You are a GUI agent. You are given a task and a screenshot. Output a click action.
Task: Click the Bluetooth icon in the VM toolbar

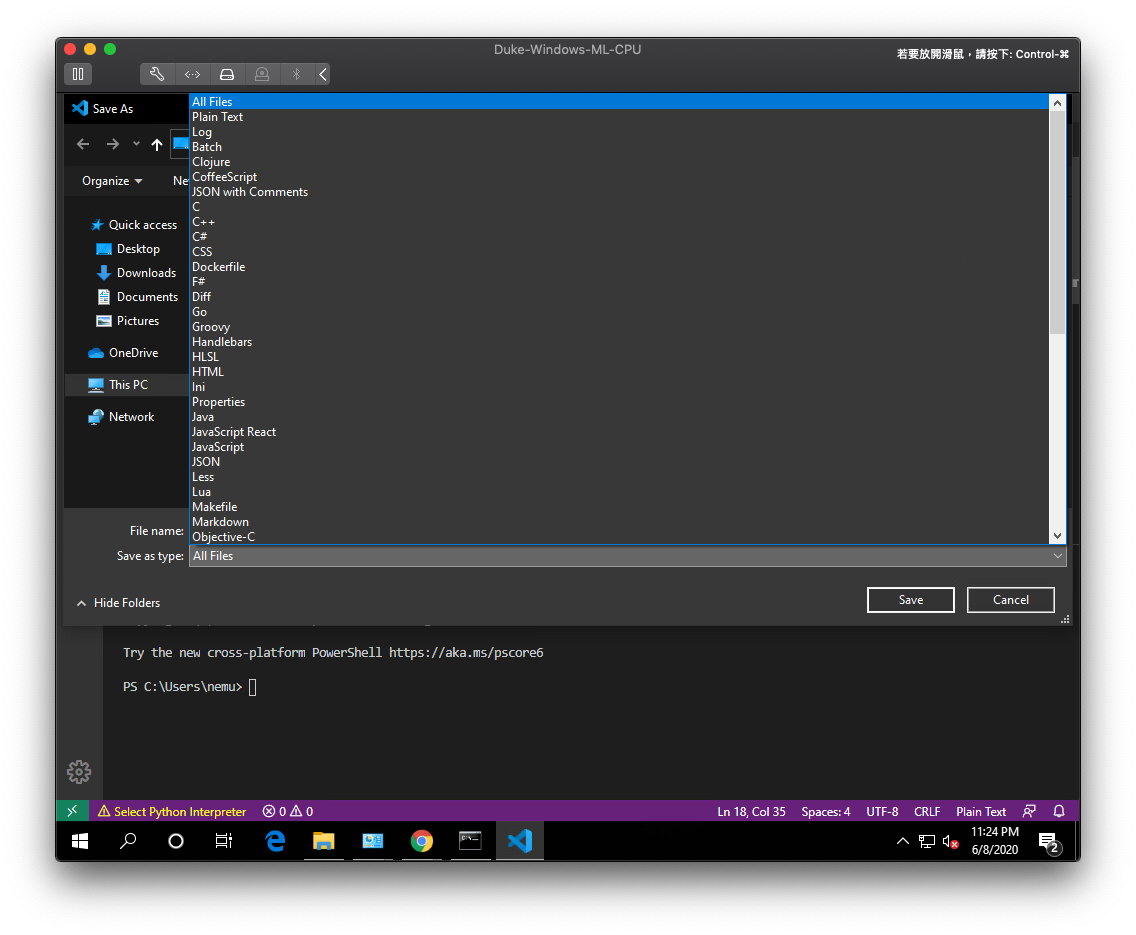tap(295, 74)
